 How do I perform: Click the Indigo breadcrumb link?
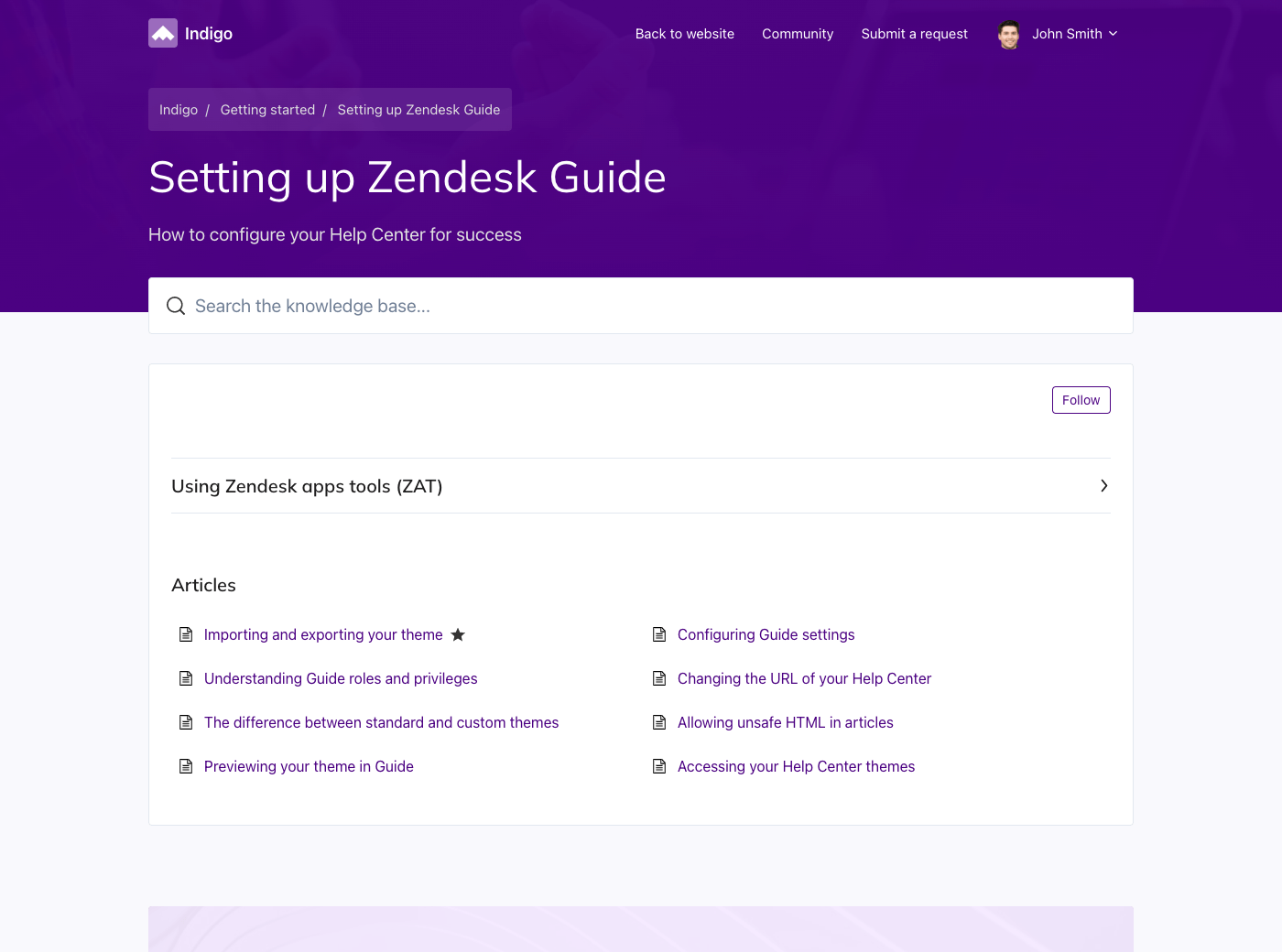point(179,110)
